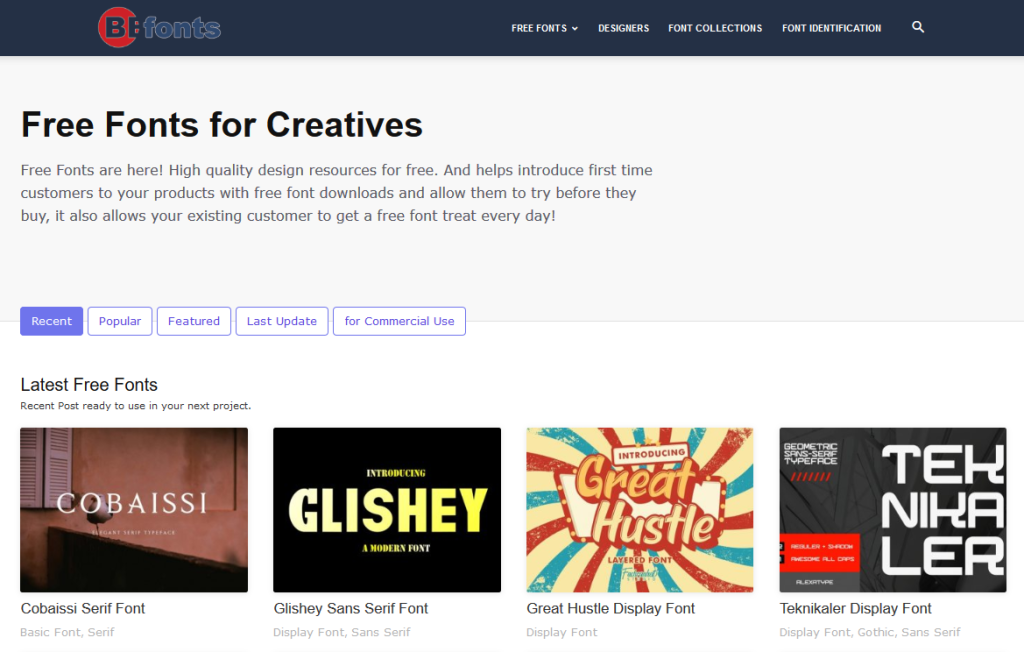
Task: Go to the Designers menu item
Action: click(x=623, y=28)
